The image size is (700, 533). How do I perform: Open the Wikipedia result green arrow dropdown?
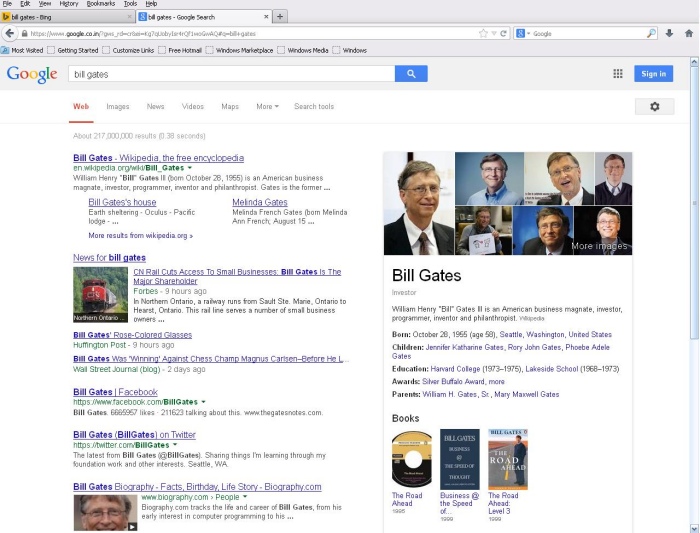pyautogui.click(x=190, y=168)
